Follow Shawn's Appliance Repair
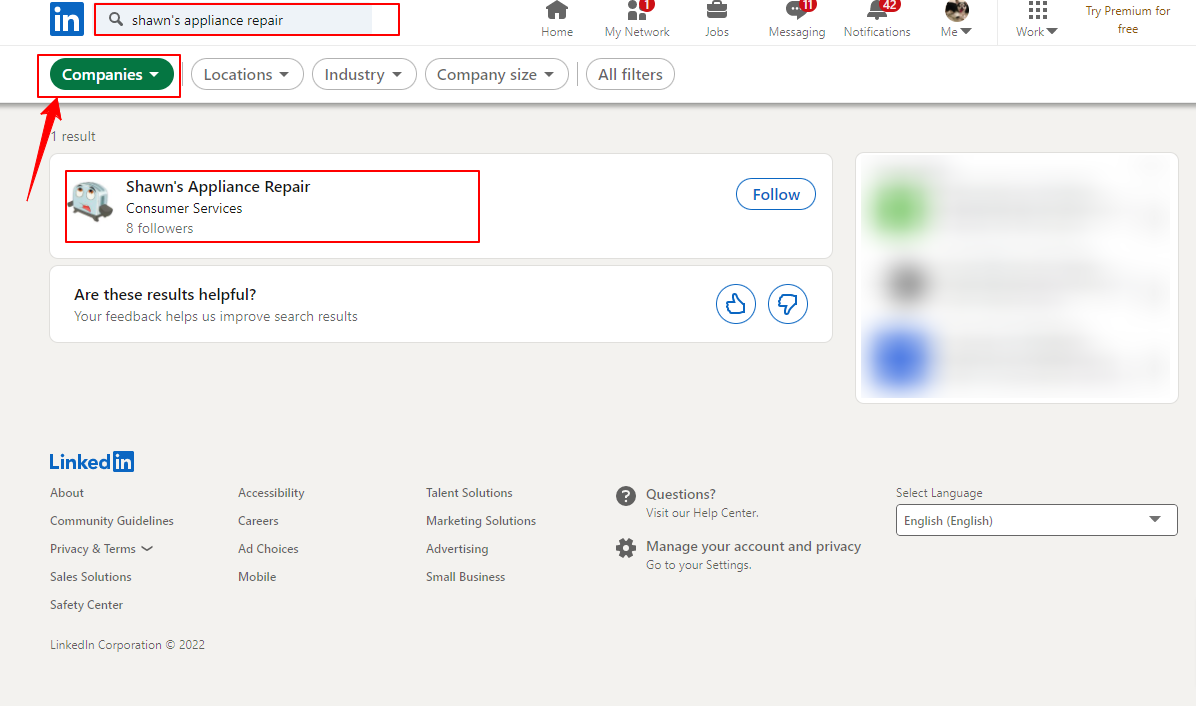The height and width of the screenshot is (706, 1196). tap(776, 194)
